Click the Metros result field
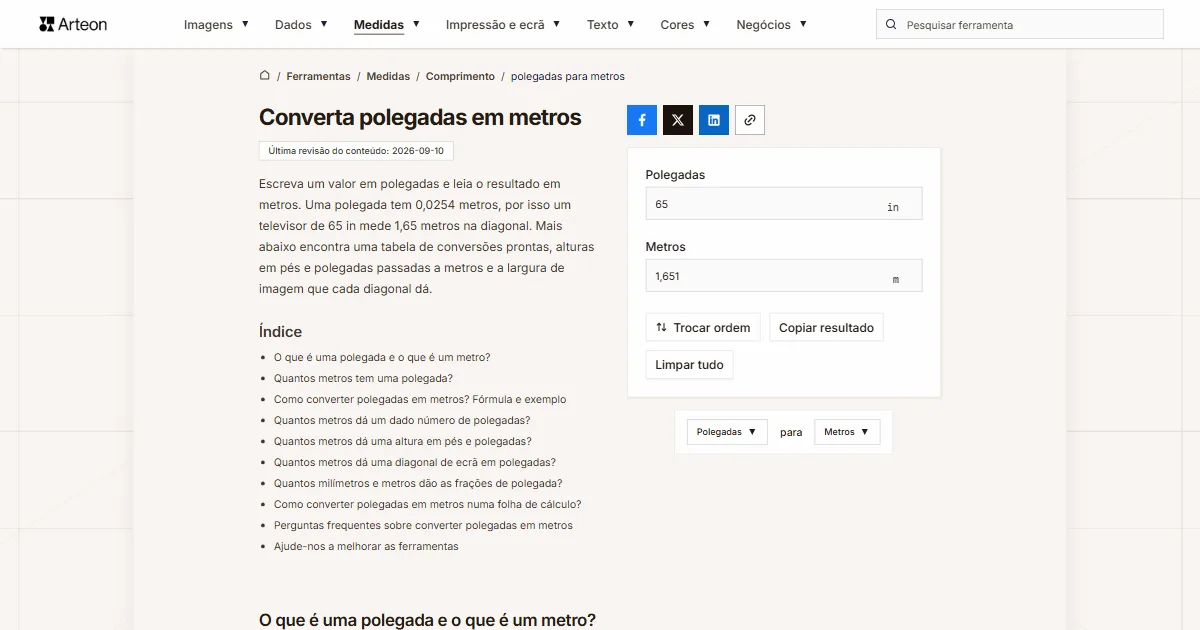This screenshot has width=1200, height=630. tap(784, 276)
